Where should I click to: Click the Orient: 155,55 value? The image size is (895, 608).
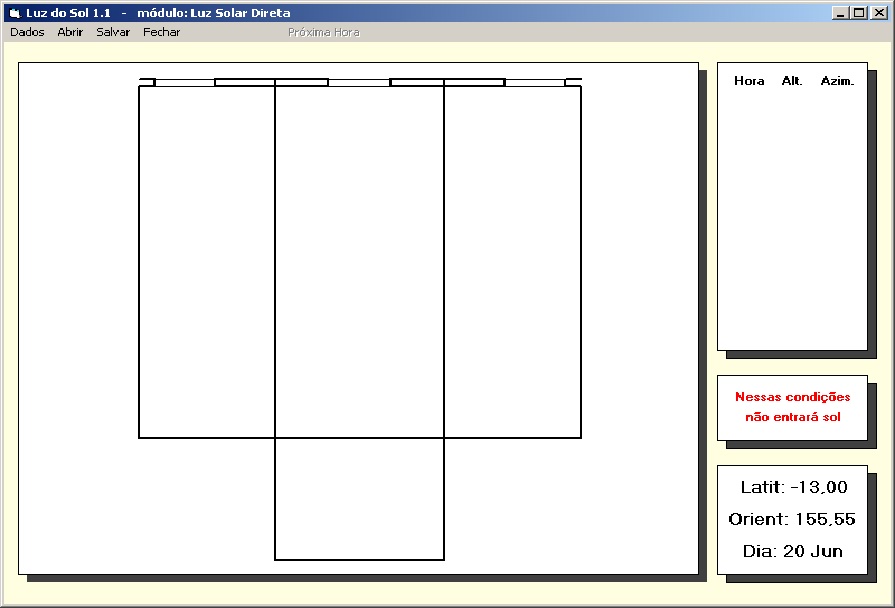[792, 519]
